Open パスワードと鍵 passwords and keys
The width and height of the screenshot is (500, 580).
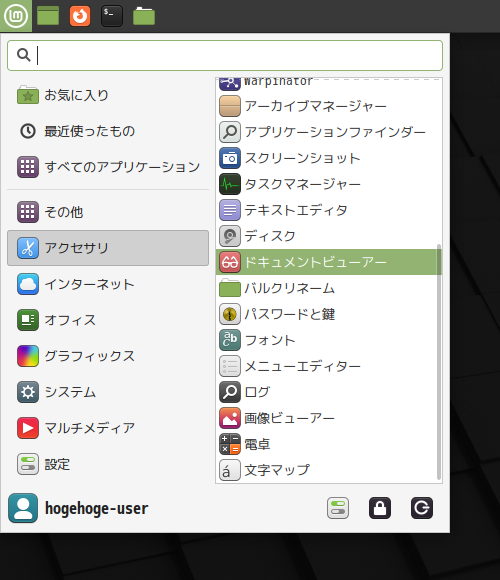[328, 314]
